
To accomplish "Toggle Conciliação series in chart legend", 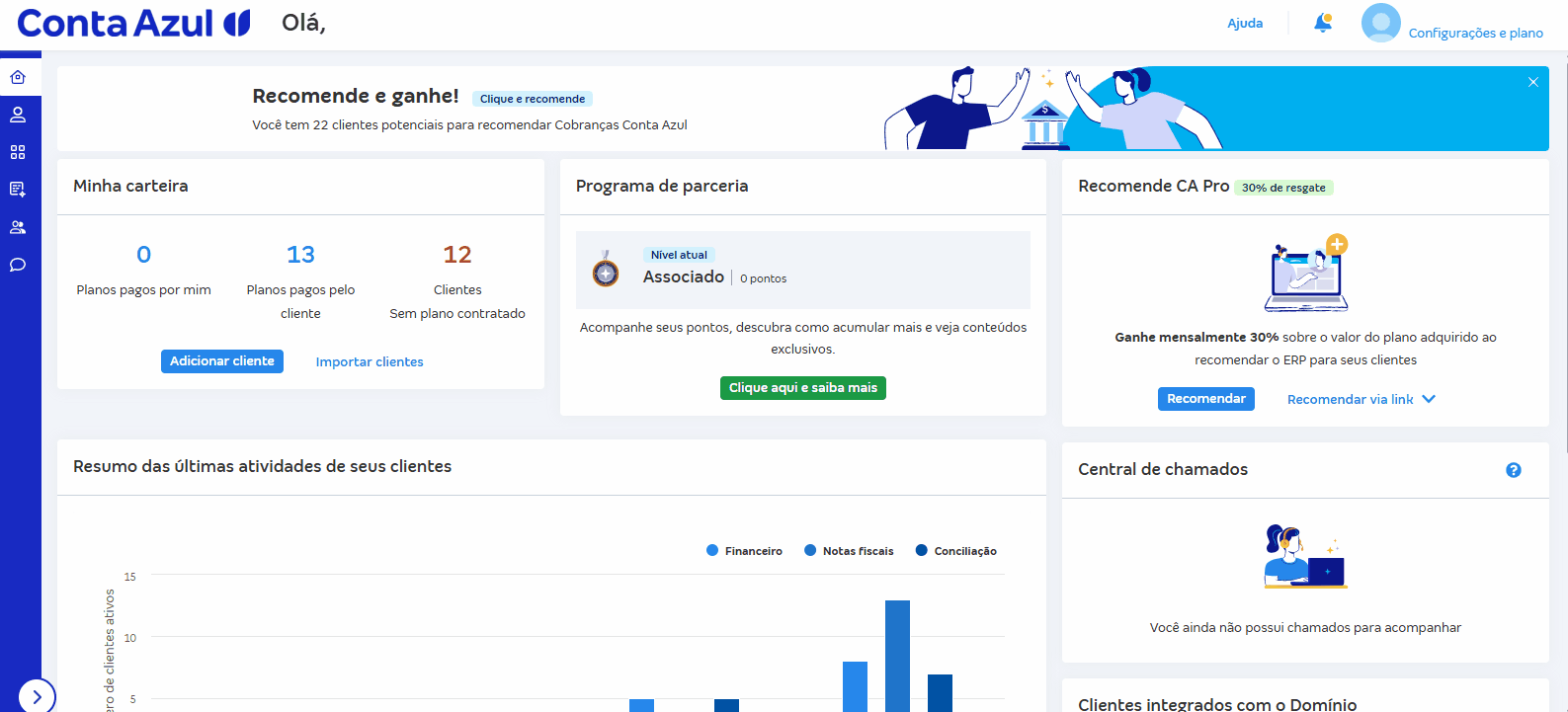I will coord(955,551).
